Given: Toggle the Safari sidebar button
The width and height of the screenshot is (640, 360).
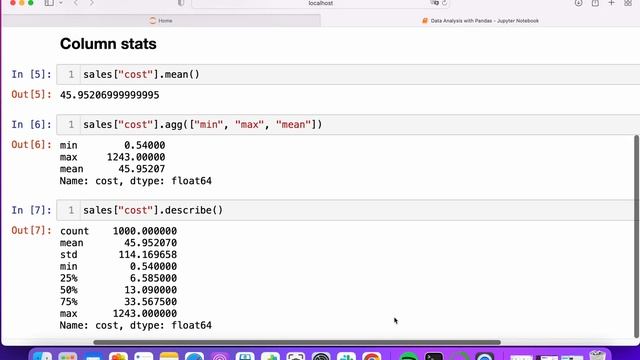Looking at the screenshot, I should [x=49, y=3].
